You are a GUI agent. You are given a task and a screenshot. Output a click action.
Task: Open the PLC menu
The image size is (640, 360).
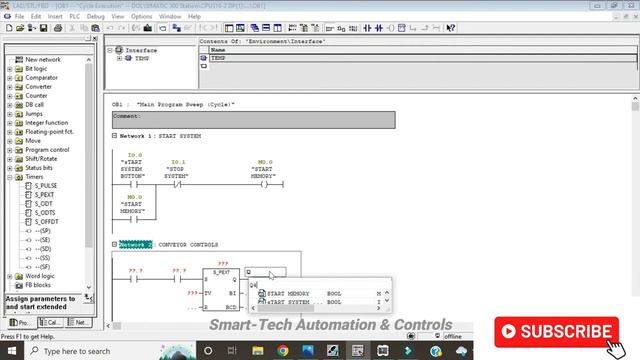click(74, 17)
